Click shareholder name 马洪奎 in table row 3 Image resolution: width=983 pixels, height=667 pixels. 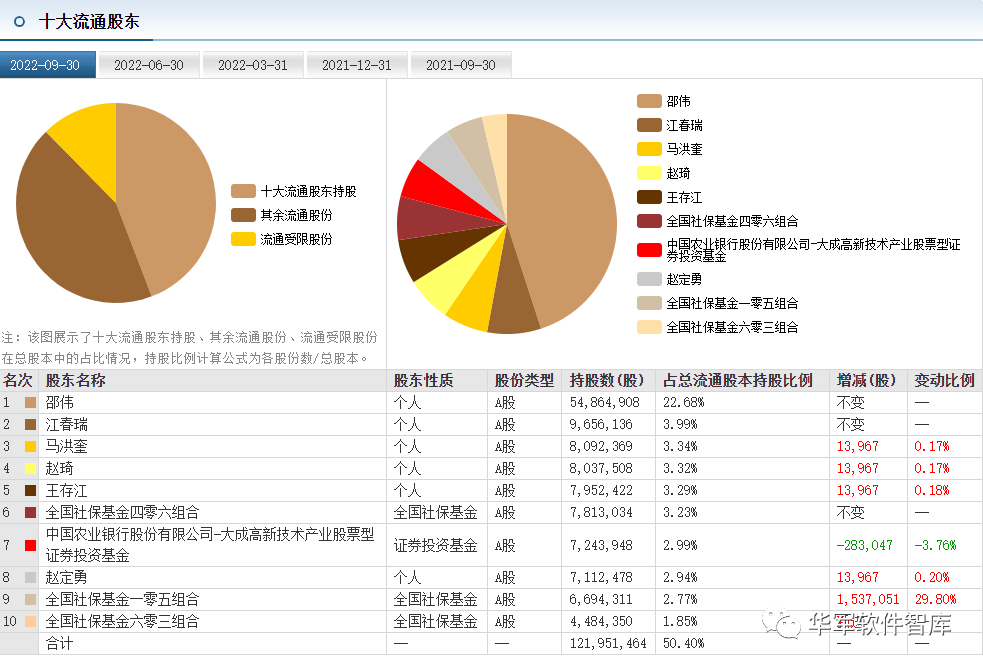(x=66, y=446)
